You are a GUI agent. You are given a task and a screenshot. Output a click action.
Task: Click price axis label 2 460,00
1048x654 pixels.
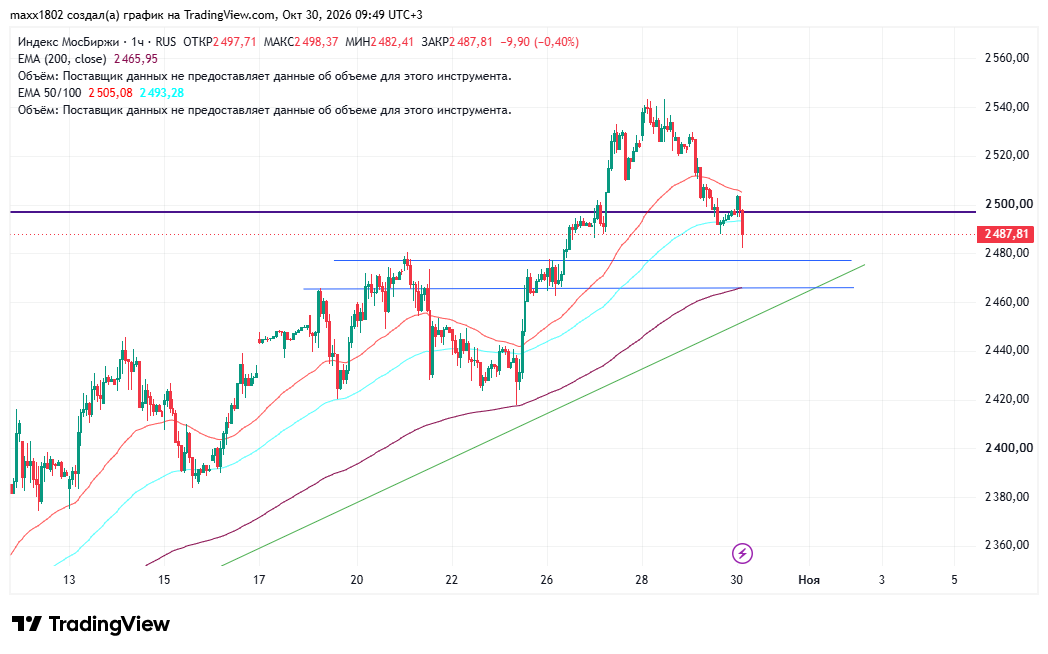tap(1007, 302)
